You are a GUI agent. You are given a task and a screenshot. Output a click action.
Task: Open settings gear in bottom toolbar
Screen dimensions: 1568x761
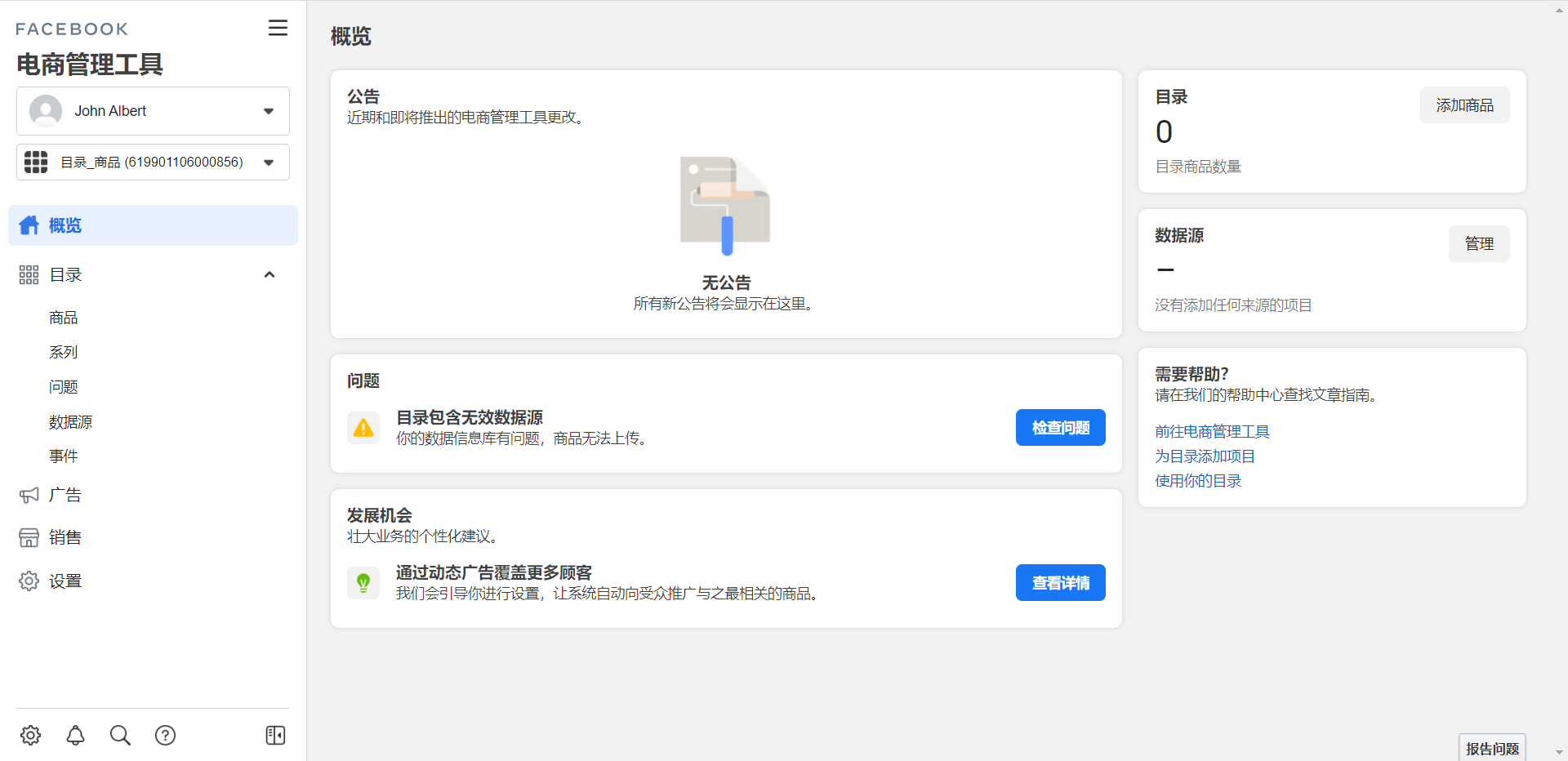click(31, 735)
